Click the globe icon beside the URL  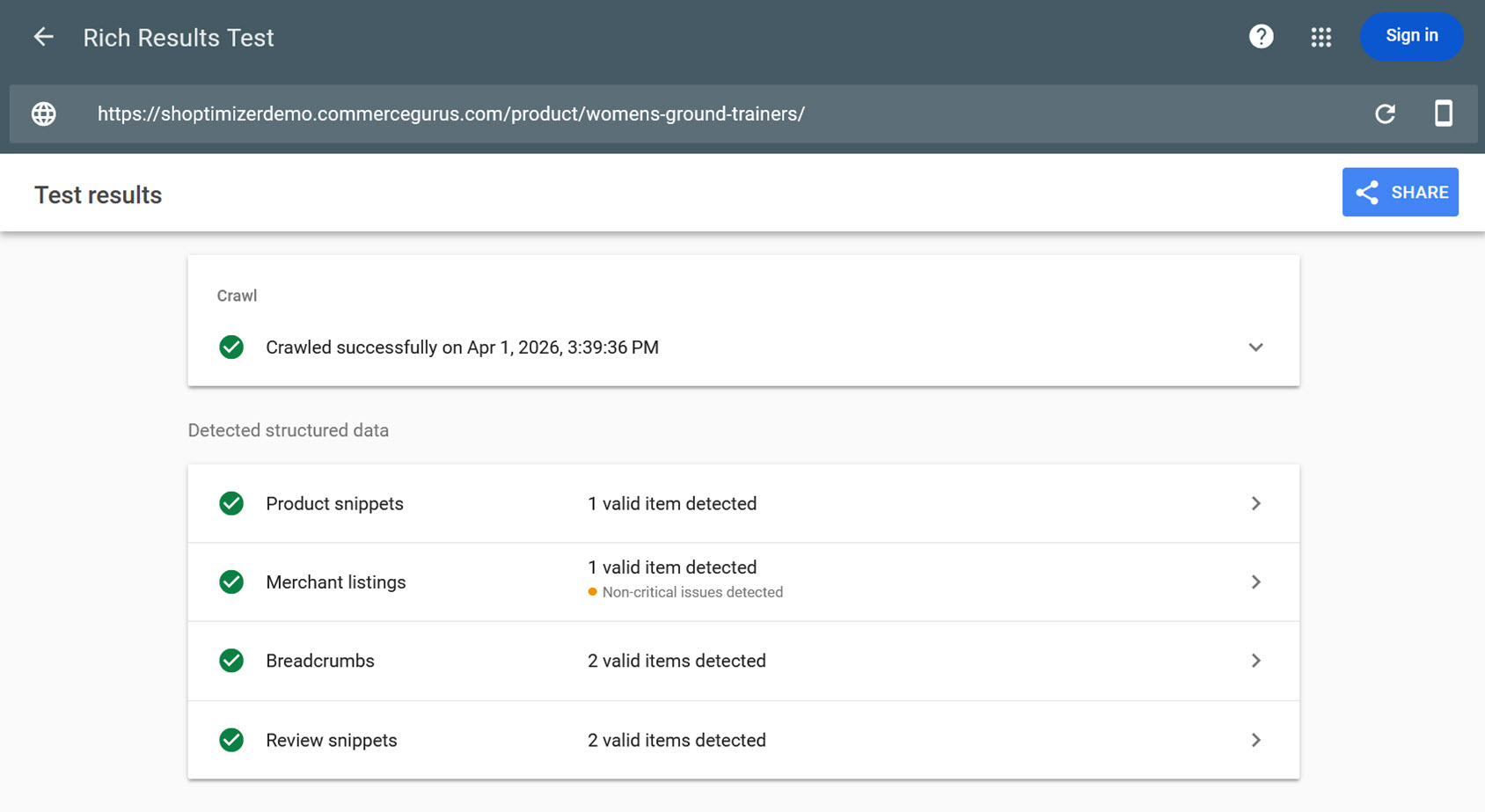click(42, 113)
